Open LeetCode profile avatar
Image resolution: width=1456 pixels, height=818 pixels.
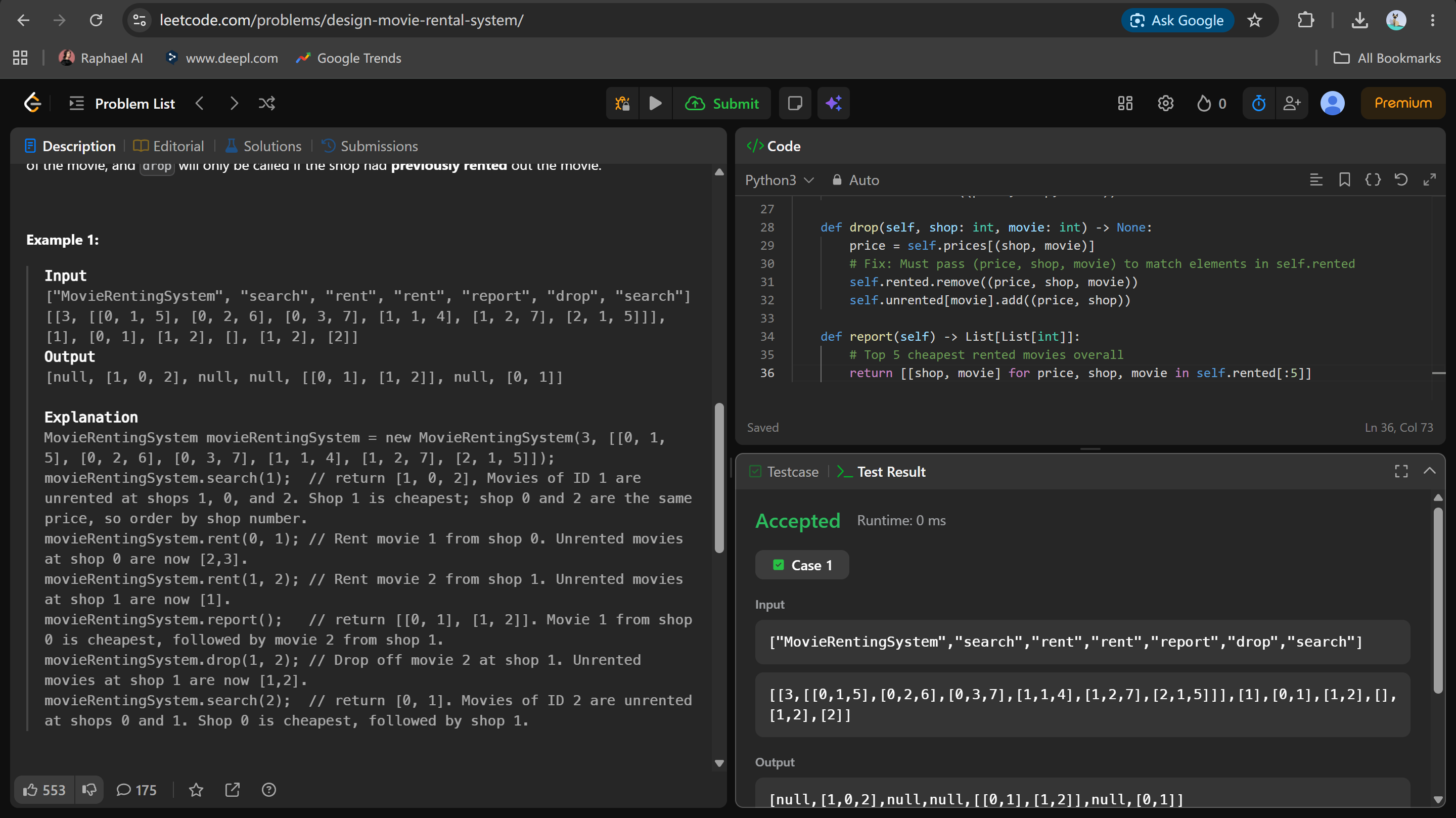1332,104
